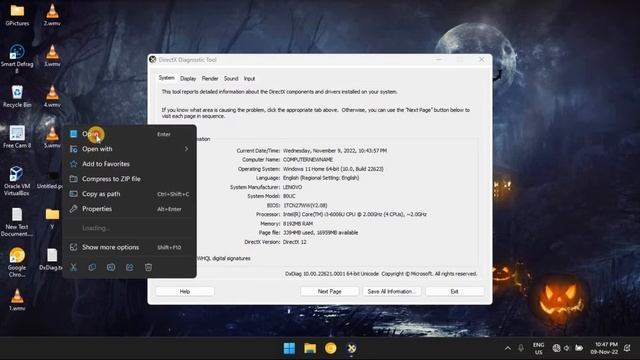Open the network tray icon
Viewport: 640px width, 360px height.
pyautogui.click(x=556, y=348)
